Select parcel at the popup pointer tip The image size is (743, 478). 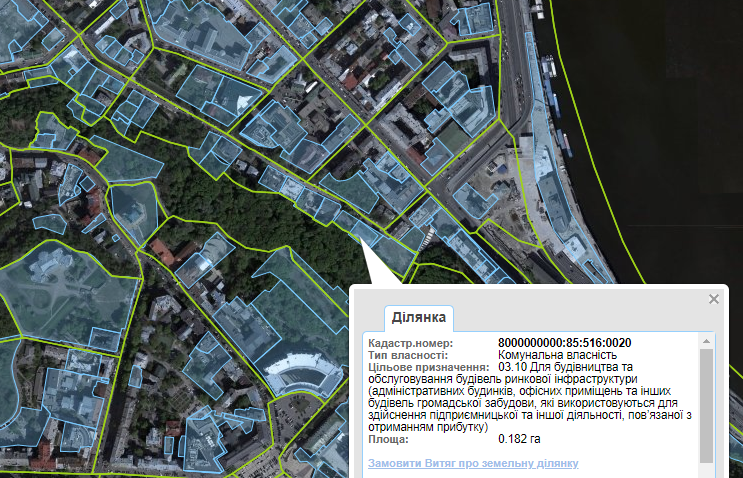[x=364, y=234]
